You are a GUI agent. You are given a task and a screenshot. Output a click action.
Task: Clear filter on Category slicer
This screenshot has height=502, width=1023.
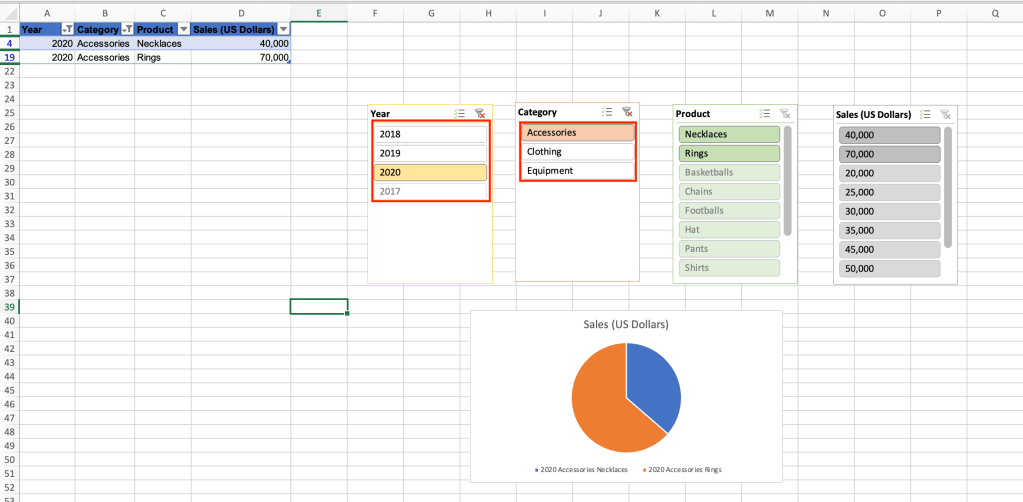(x=627, y=112)
